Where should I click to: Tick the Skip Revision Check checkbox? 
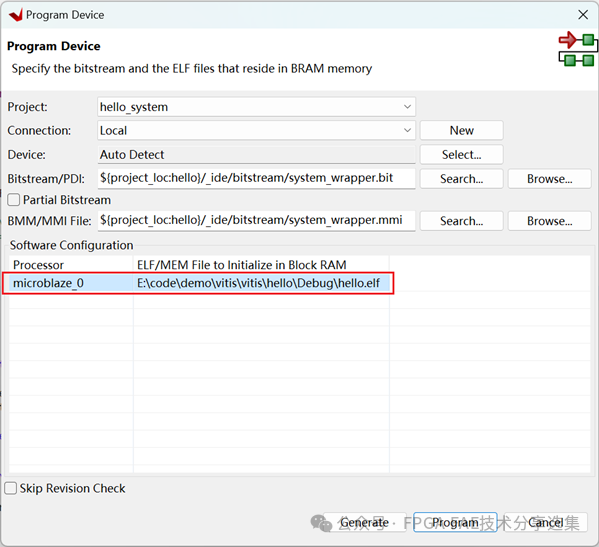click(x=11, y=488)
